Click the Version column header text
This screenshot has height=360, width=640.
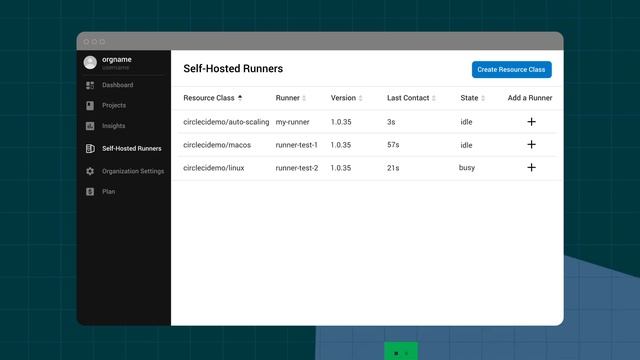343,98
